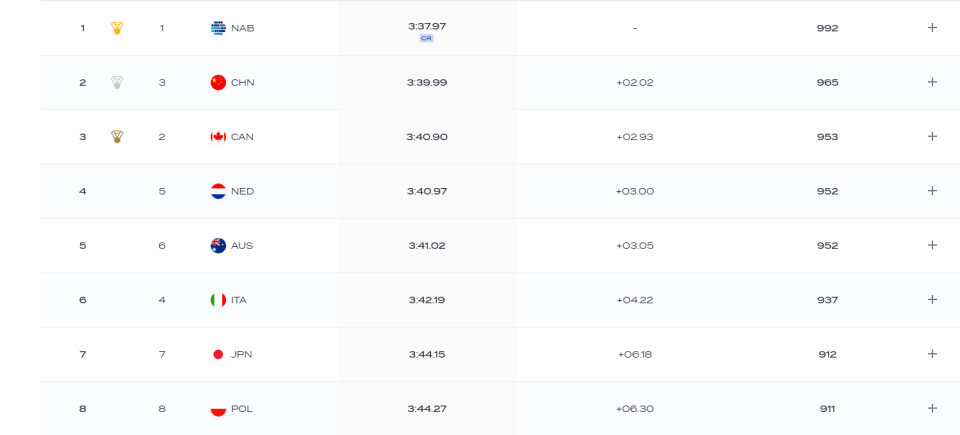Click the silver medal icon

click(117, 82)
